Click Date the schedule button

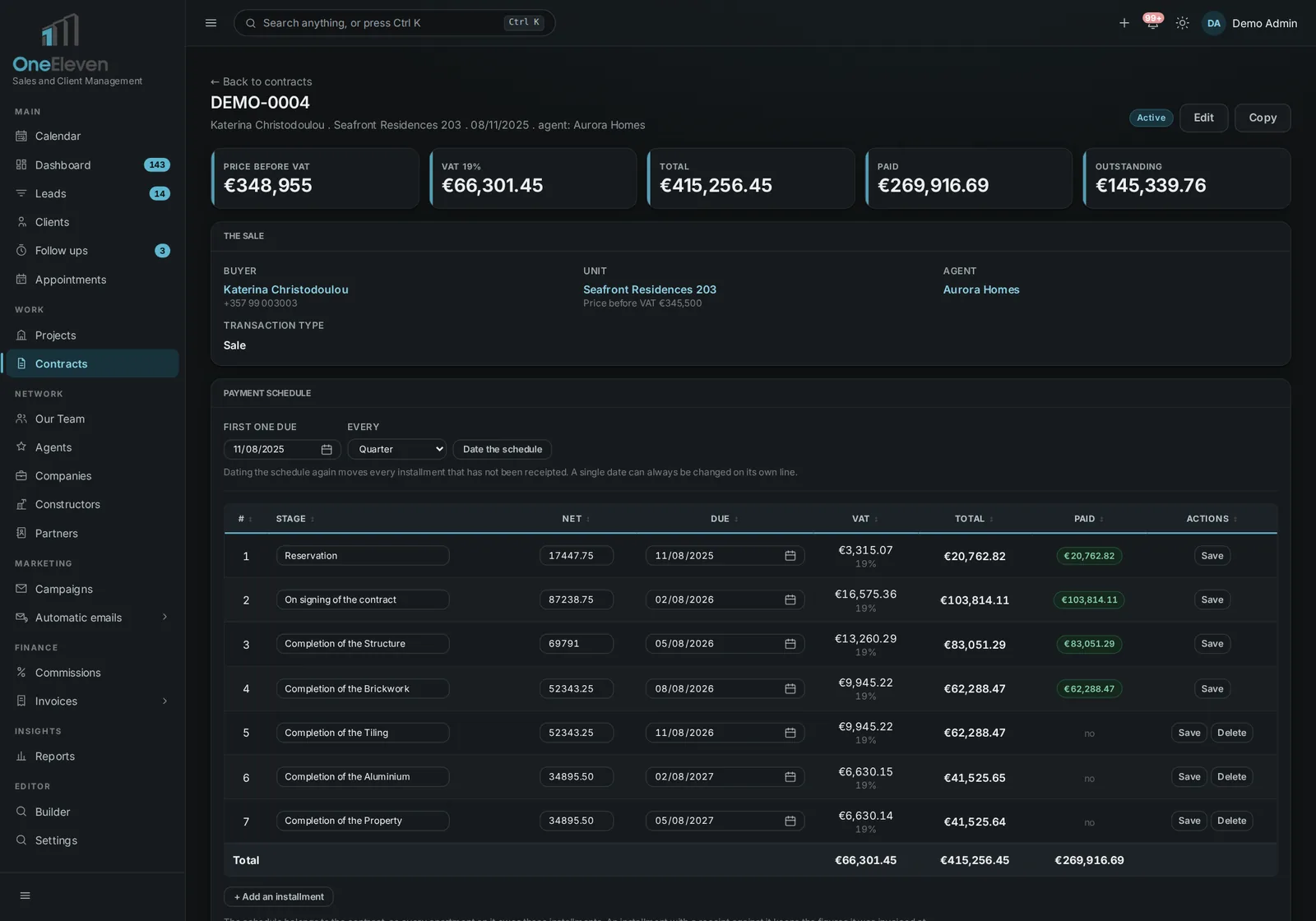[x=503, y=450]
